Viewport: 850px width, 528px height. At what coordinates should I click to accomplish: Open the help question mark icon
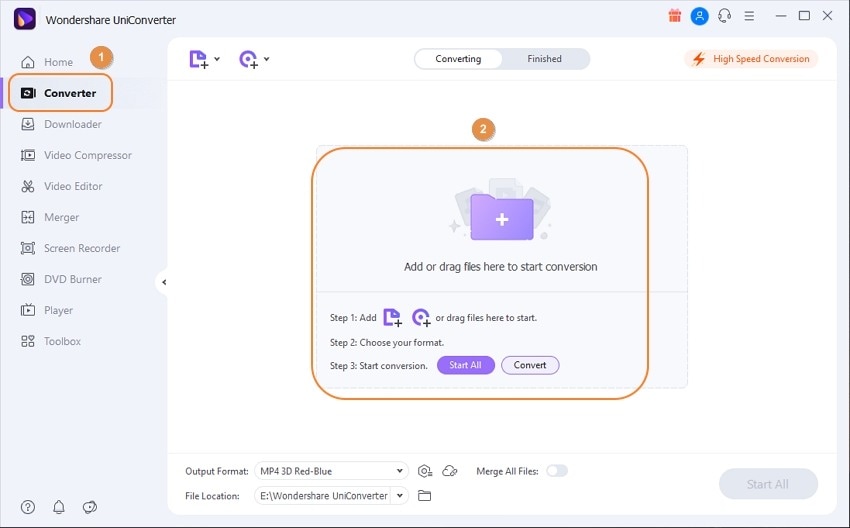coord(28,507)
